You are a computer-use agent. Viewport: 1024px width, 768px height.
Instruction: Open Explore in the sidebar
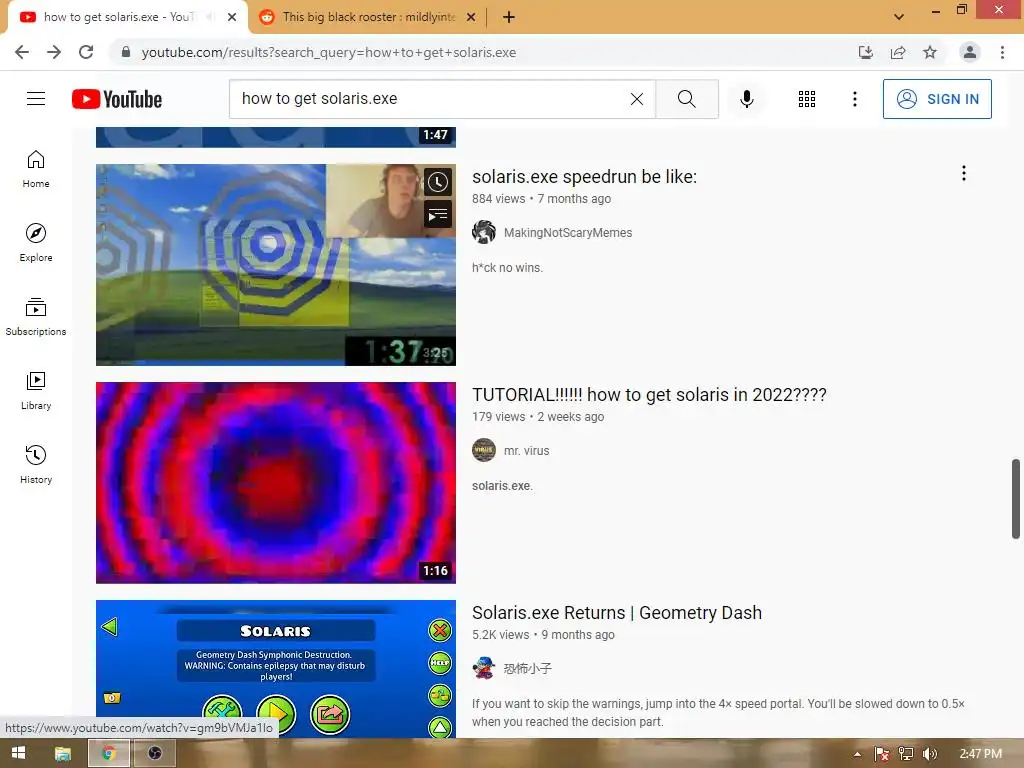tap(36, 243)
